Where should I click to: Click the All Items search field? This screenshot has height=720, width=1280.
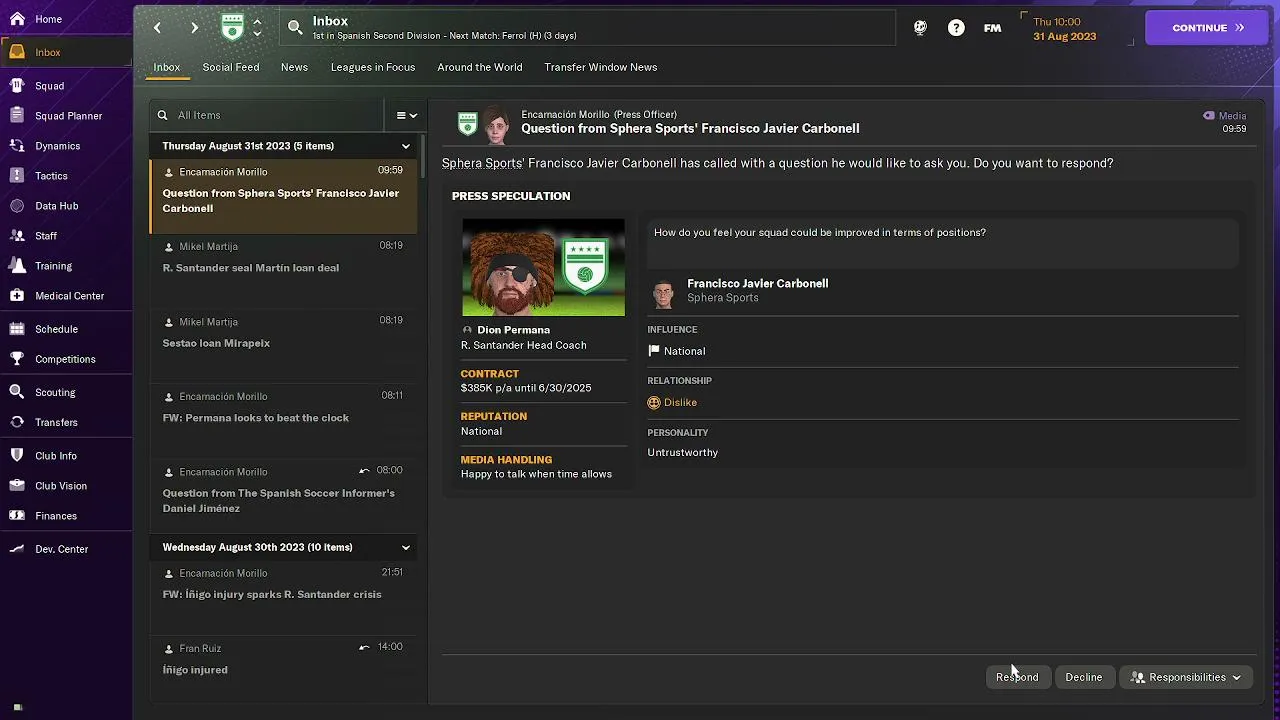(267, 115)
